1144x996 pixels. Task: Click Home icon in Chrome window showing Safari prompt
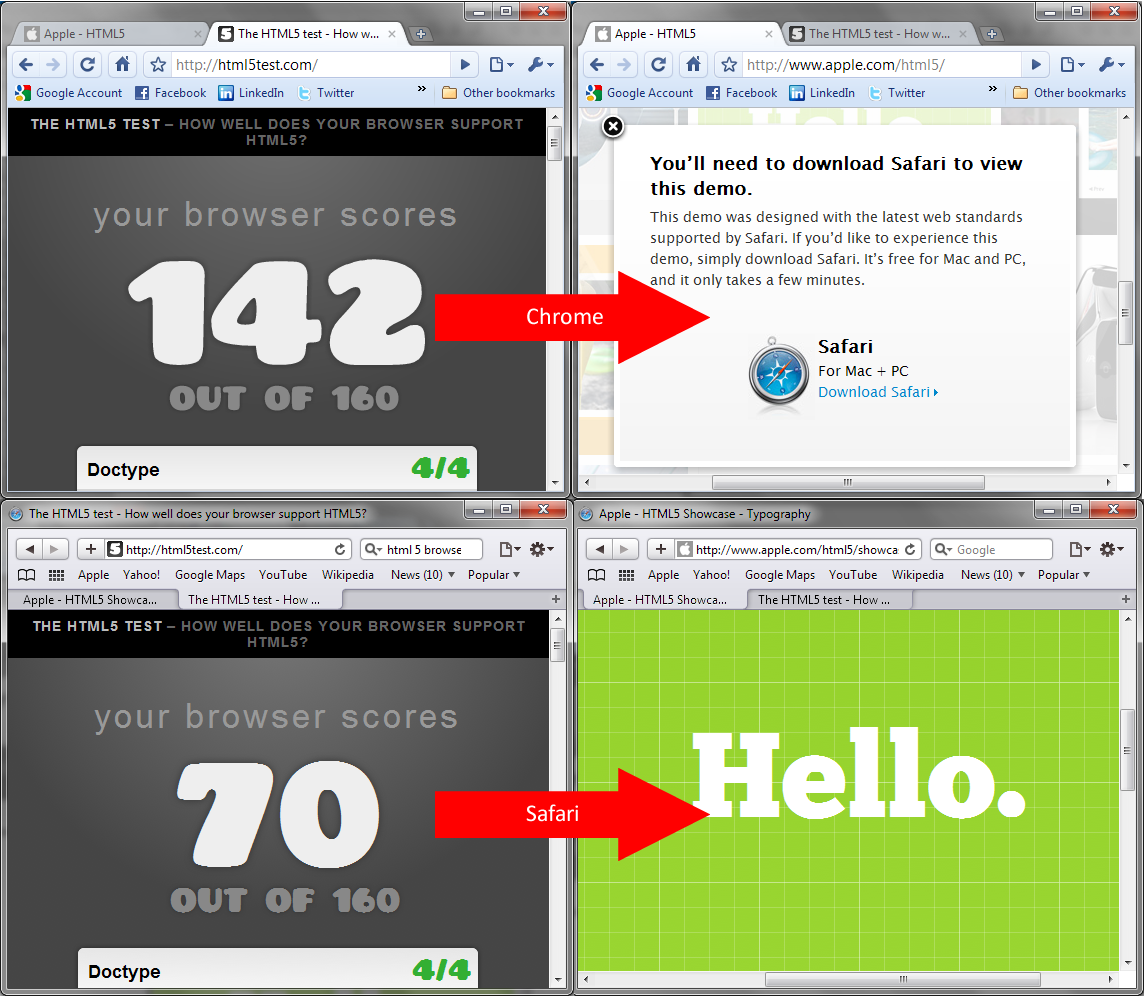(x=694, y=65)
